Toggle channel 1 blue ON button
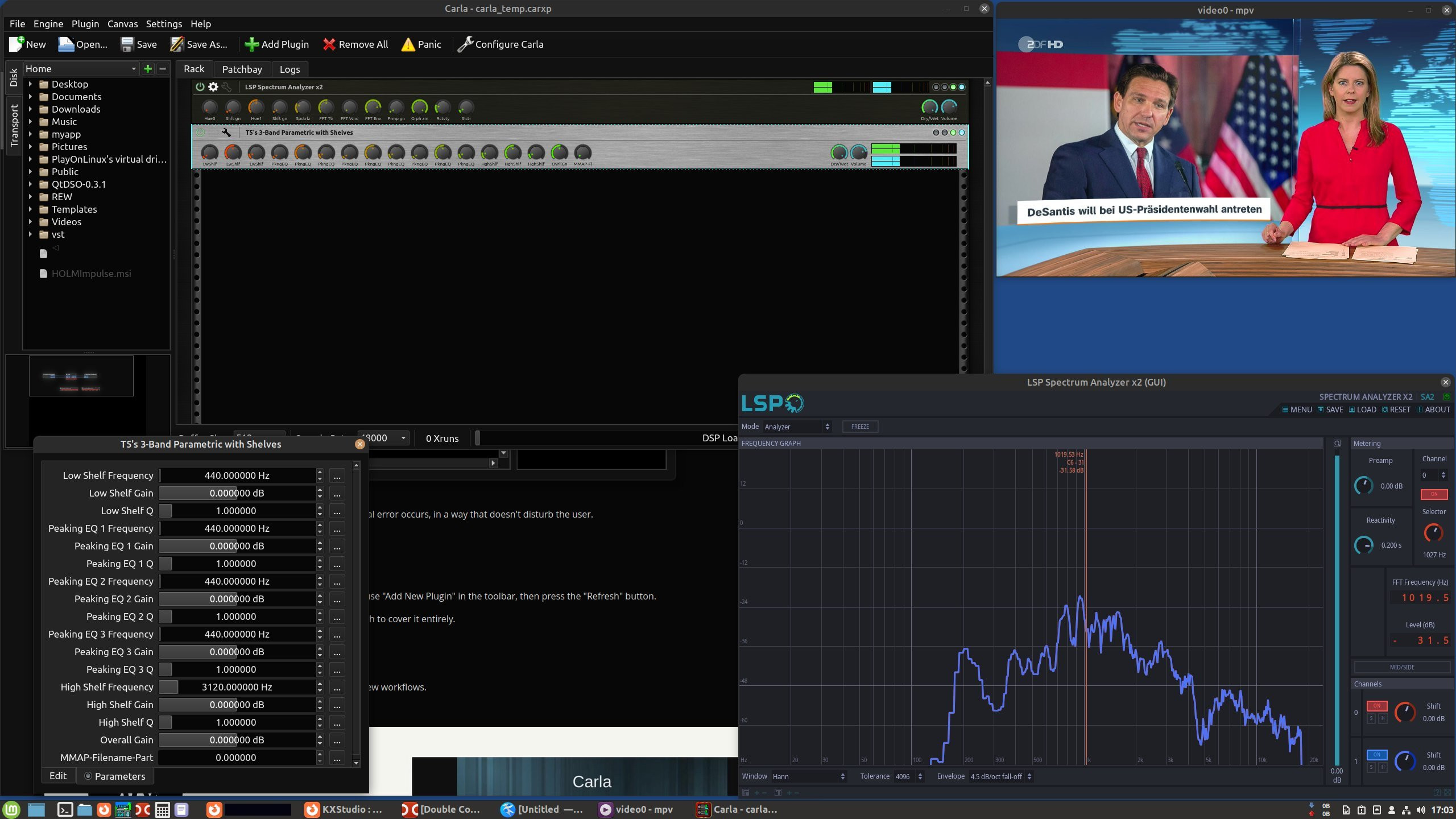Image resolution: width=1456 pixels, height=819 pixels. (1376, 755)
